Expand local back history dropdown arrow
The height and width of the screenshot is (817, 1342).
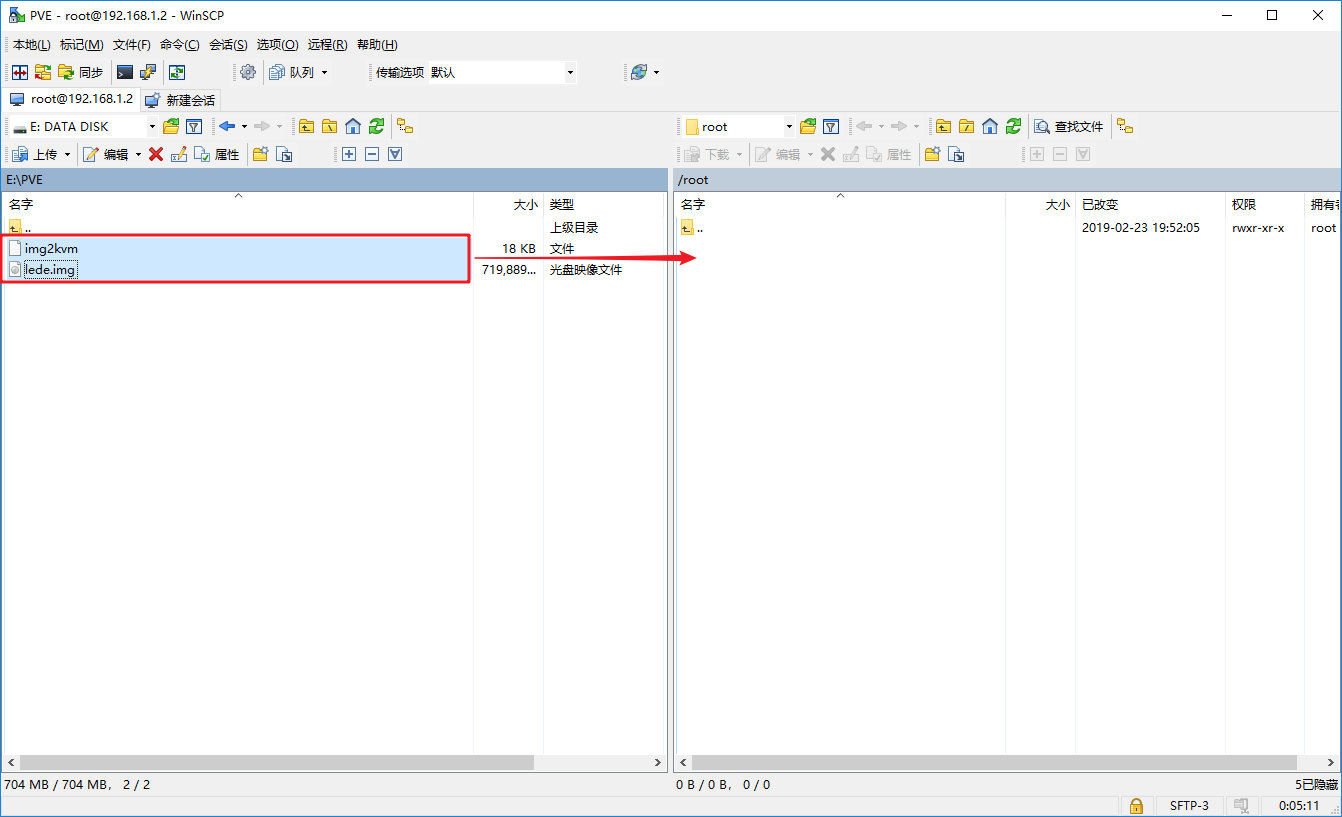click(244, 127)
